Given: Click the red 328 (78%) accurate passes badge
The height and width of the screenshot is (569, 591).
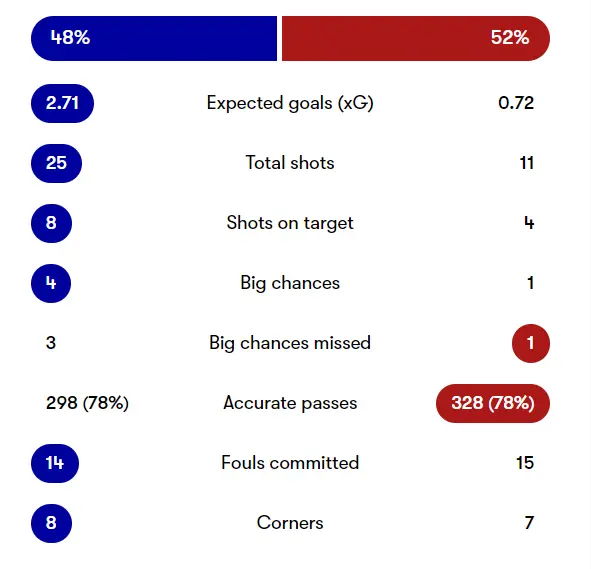Looking at the screenshot, I should [x=493, y=403].
